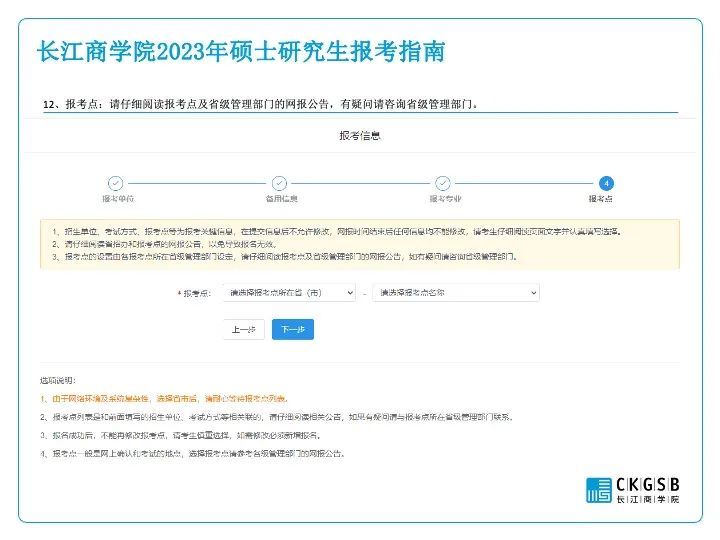Screen dimensions: 720x540
Task: Click the notice line 1、招生单位、考试方式
Action: 337,231
